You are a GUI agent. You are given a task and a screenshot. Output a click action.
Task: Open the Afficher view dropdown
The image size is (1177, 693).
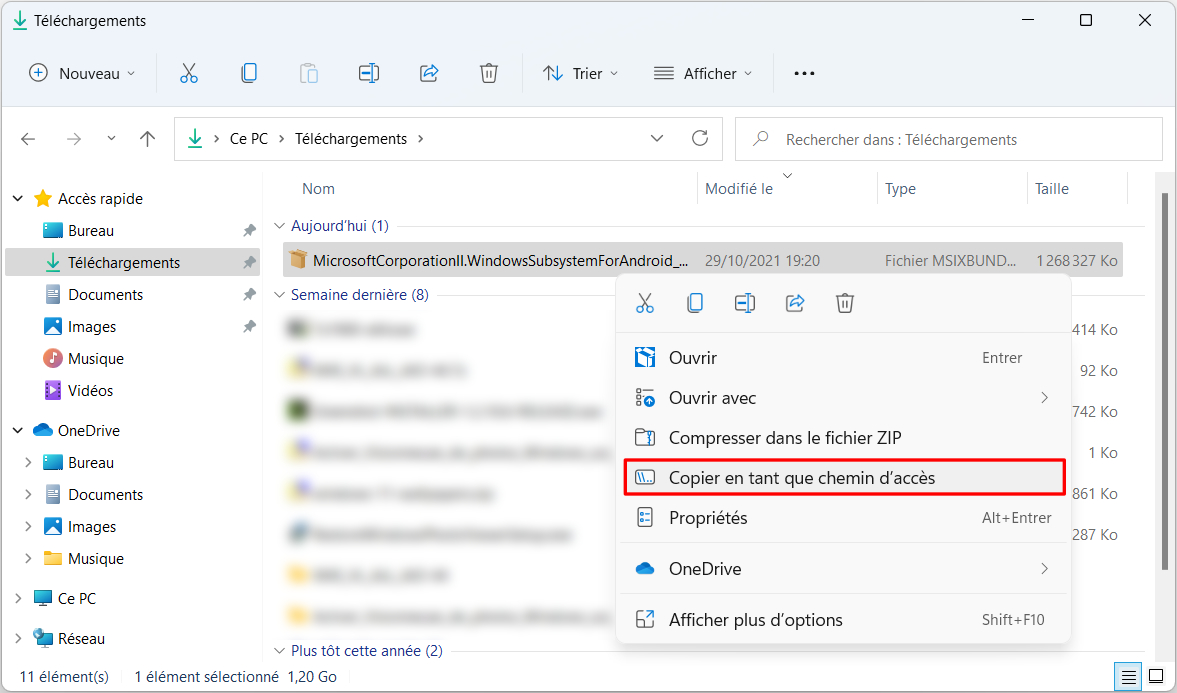pyautogui.click(x=703, y=73)
